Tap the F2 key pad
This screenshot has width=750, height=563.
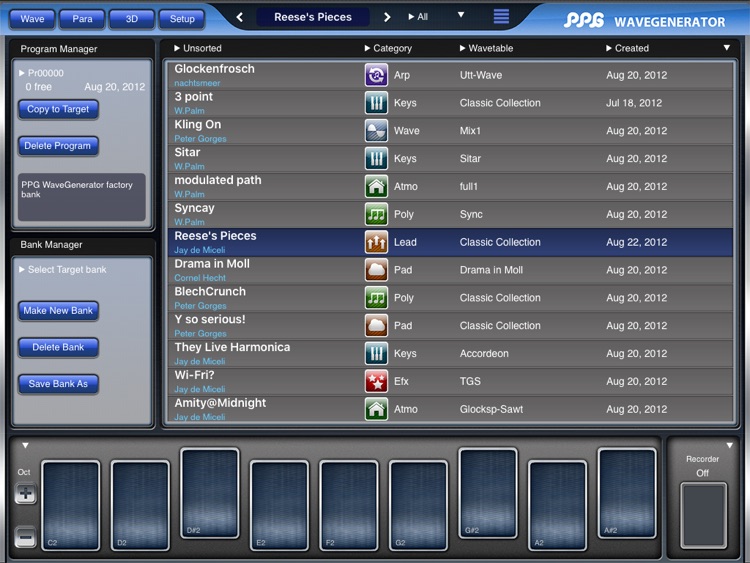point(349,506)
